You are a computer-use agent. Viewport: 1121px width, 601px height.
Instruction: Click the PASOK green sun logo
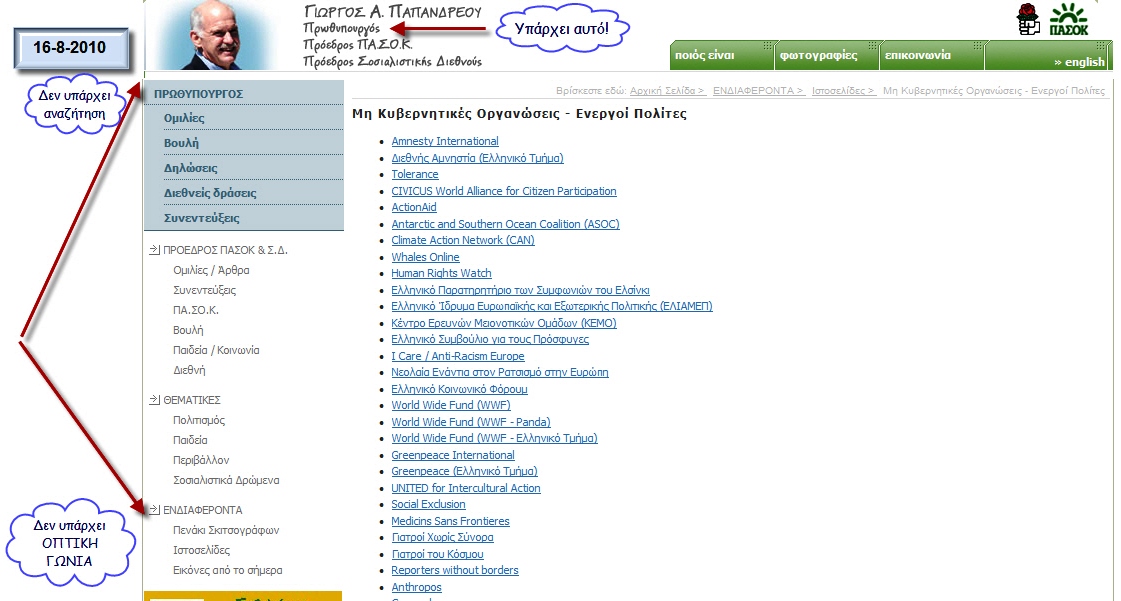1069,19
